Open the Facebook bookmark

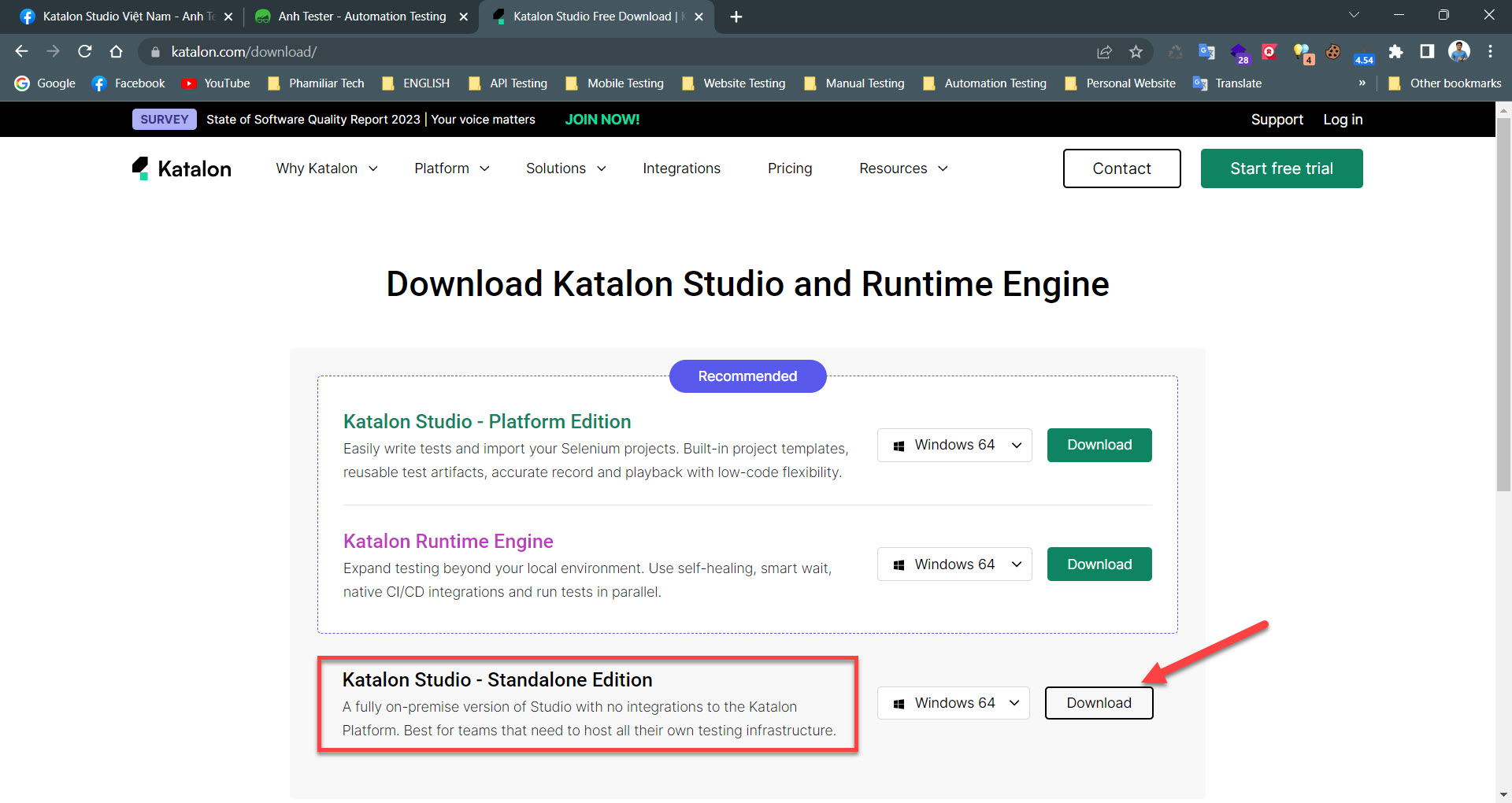[128, 83]
